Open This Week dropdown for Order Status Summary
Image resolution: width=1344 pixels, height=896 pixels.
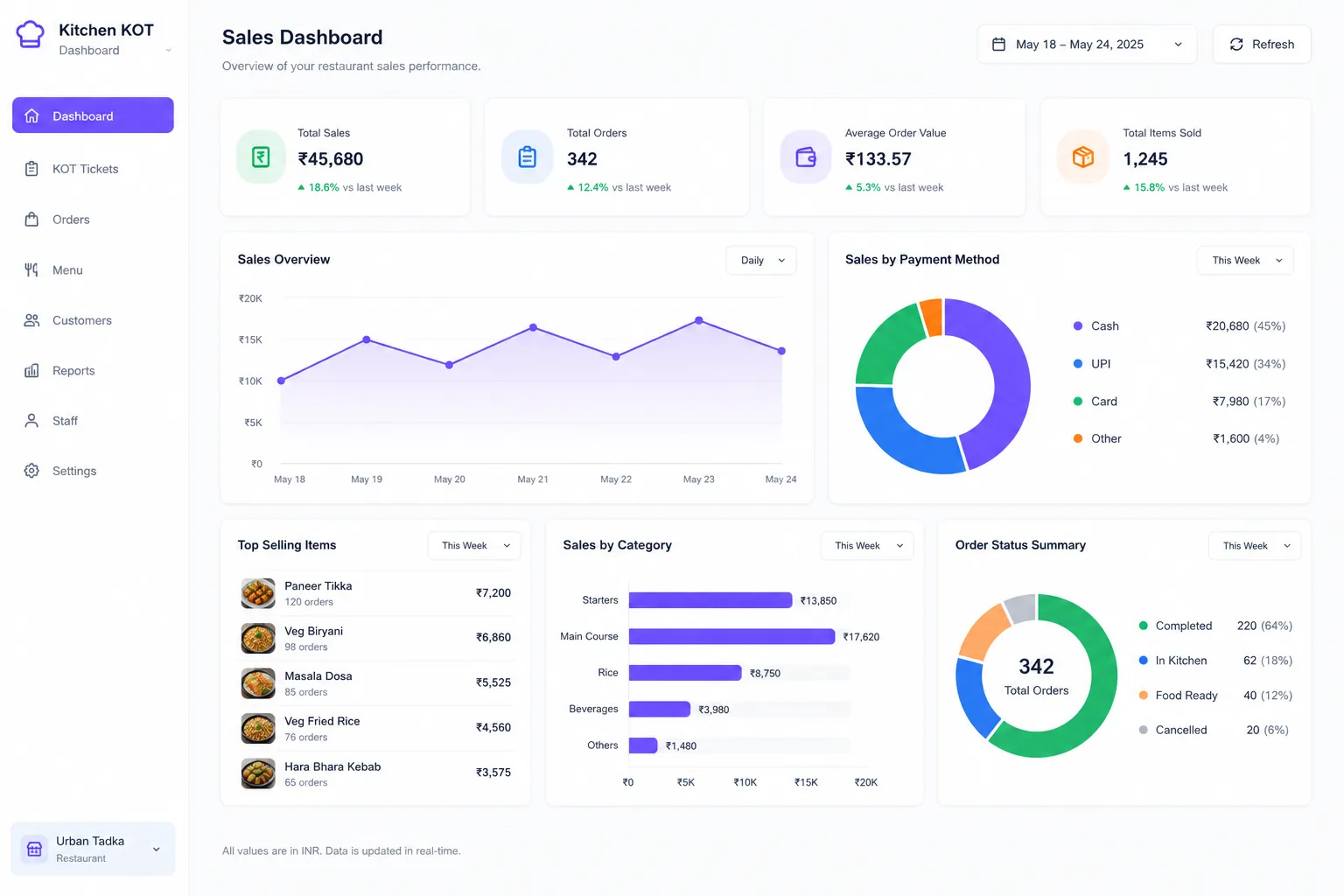[x=1255, y=545]
